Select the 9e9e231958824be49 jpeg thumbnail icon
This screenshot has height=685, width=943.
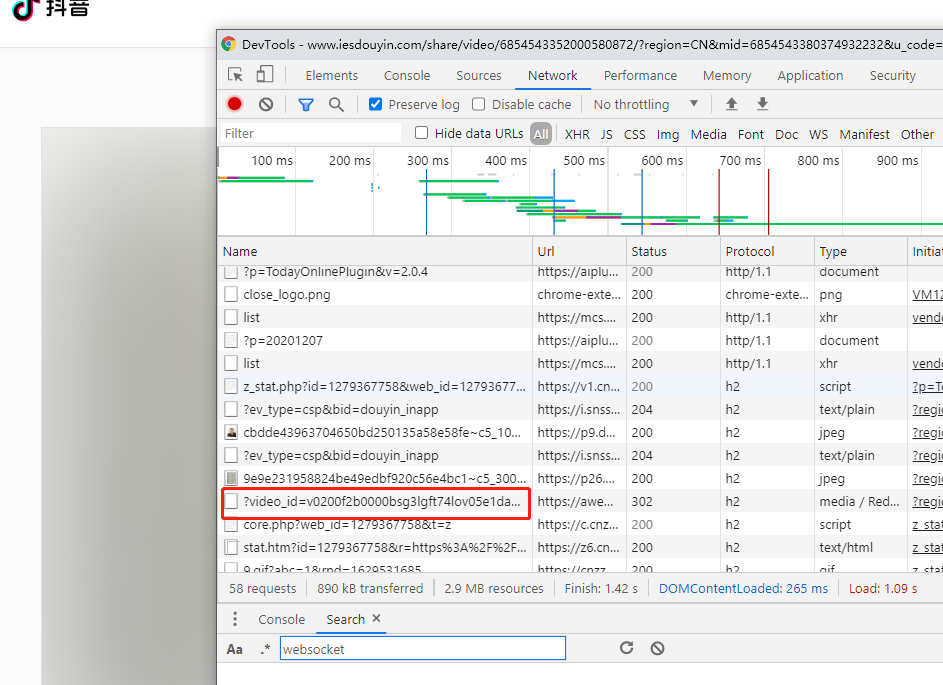point(231,478)
